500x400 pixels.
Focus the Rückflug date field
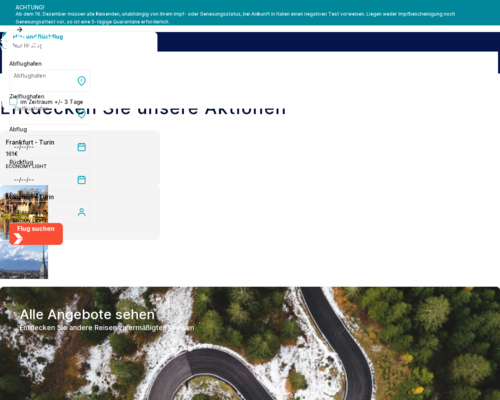[x=50, y=180]
